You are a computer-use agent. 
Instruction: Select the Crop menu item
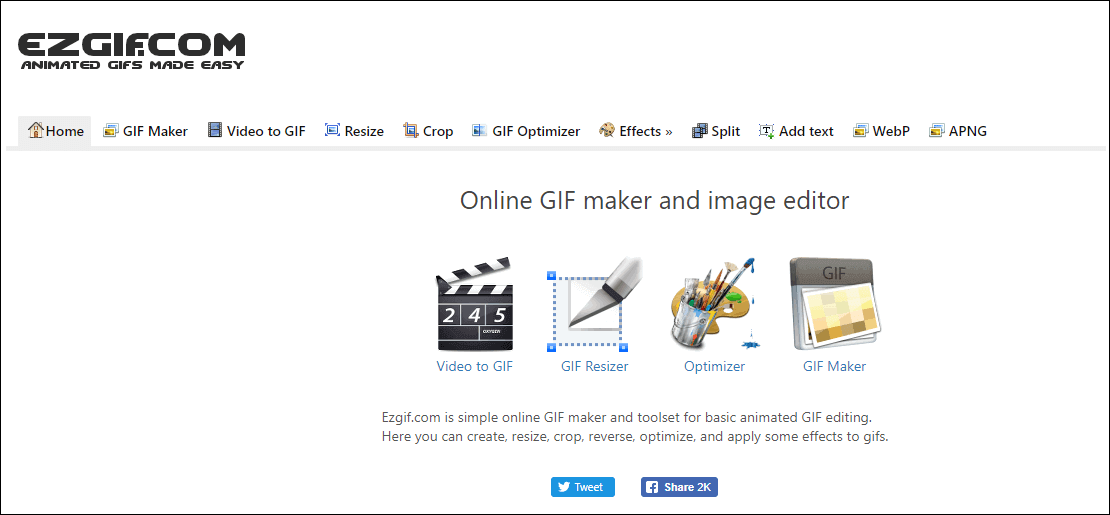(428, 131)
